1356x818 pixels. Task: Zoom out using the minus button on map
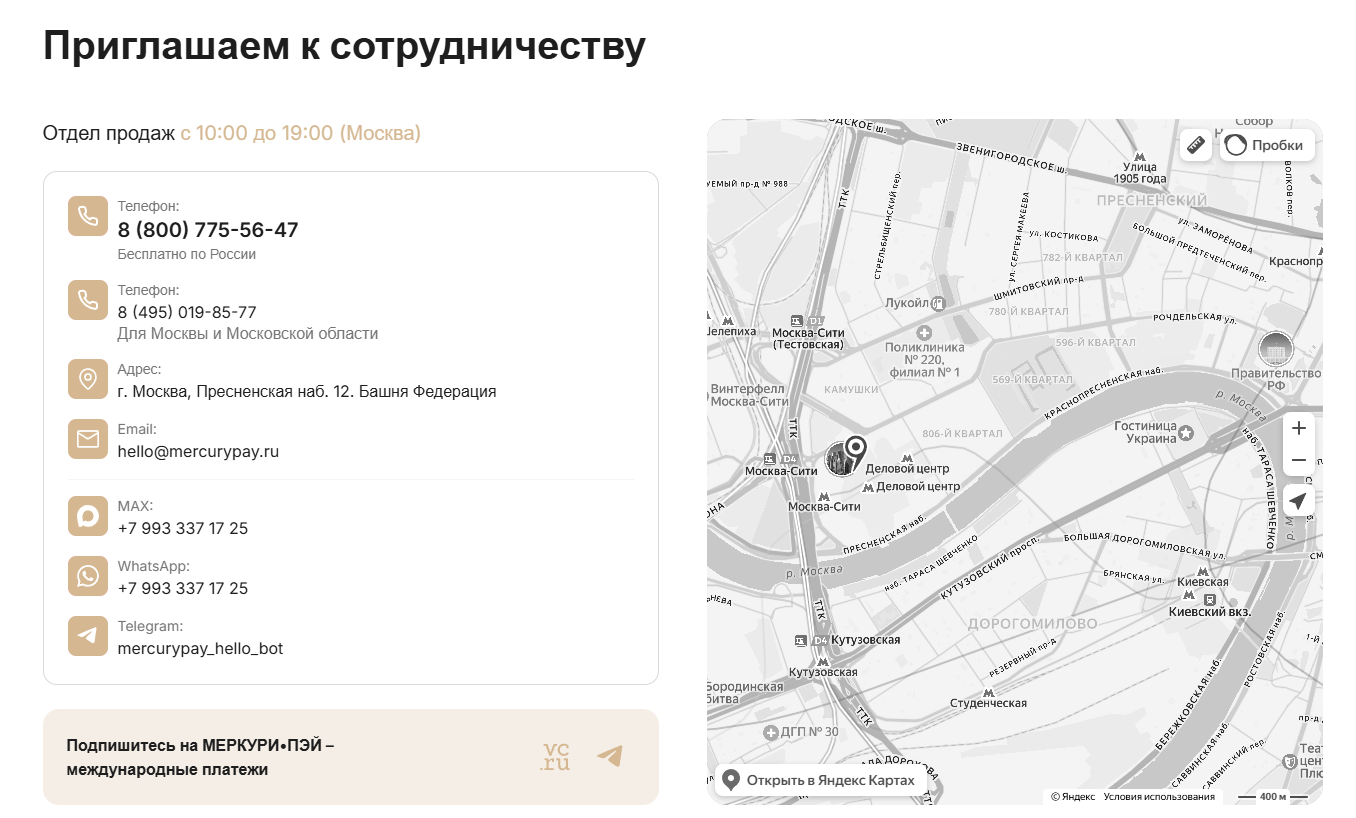pyautogui.click(x=1298, y=460)
